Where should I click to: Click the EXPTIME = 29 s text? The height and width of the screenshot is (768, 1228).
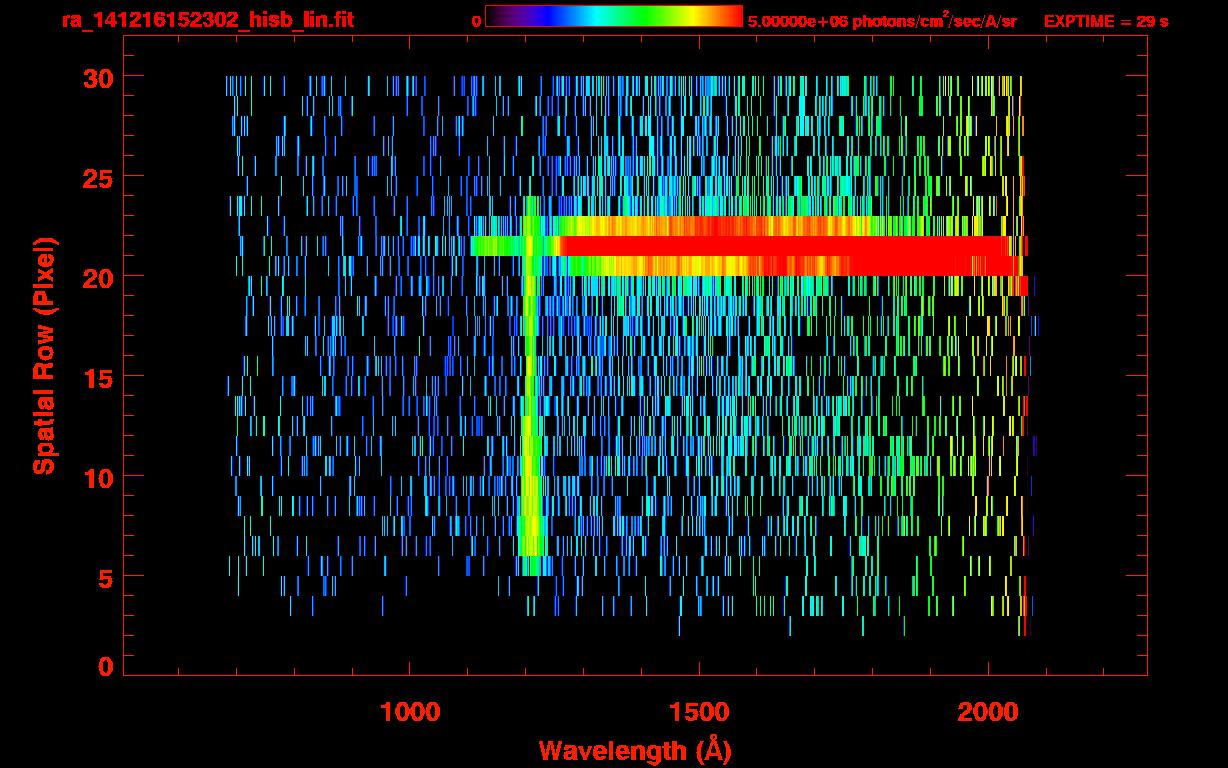[1106, 20]
